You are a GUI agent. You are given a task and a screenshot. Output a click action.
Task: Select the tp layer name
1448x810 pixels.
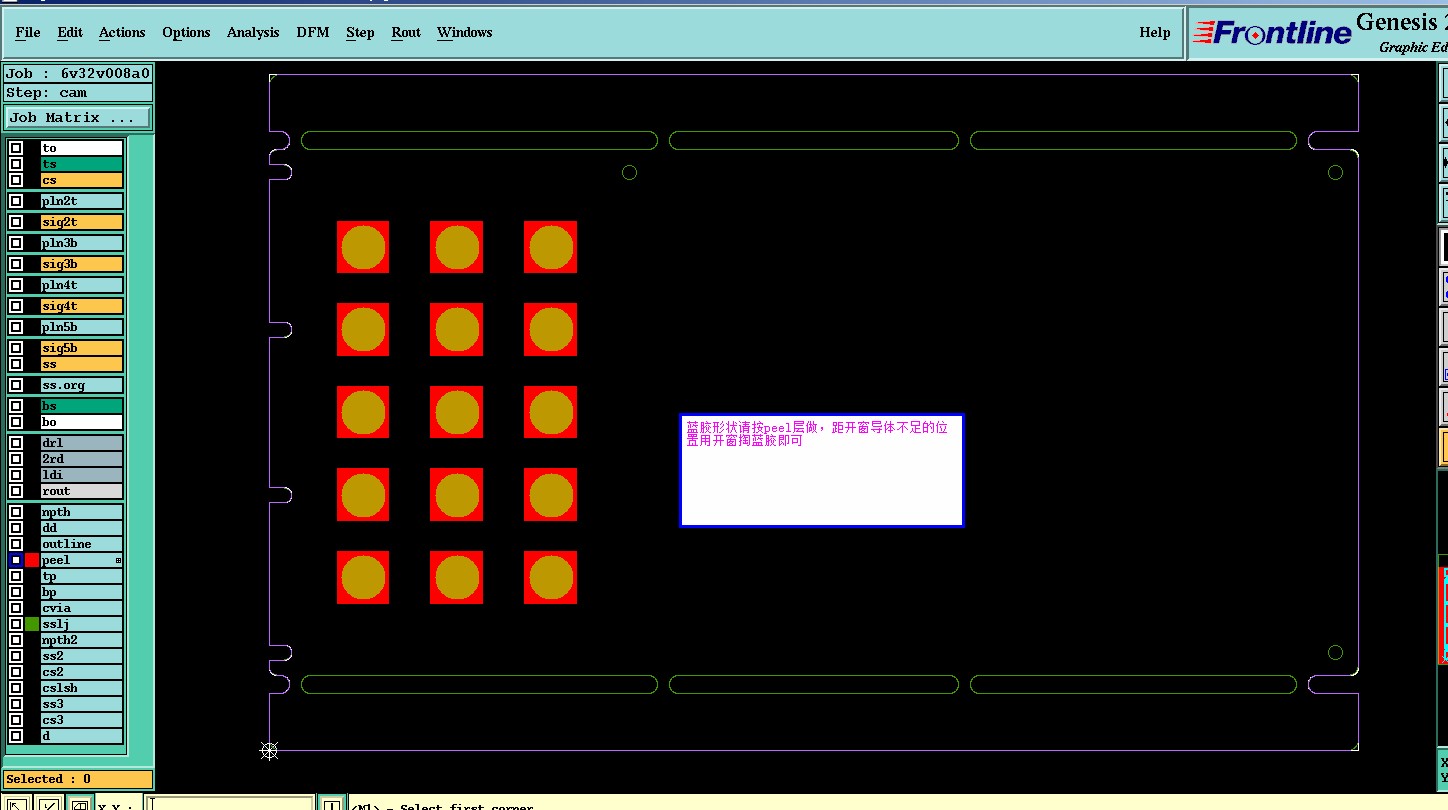(x=82, y=576)
